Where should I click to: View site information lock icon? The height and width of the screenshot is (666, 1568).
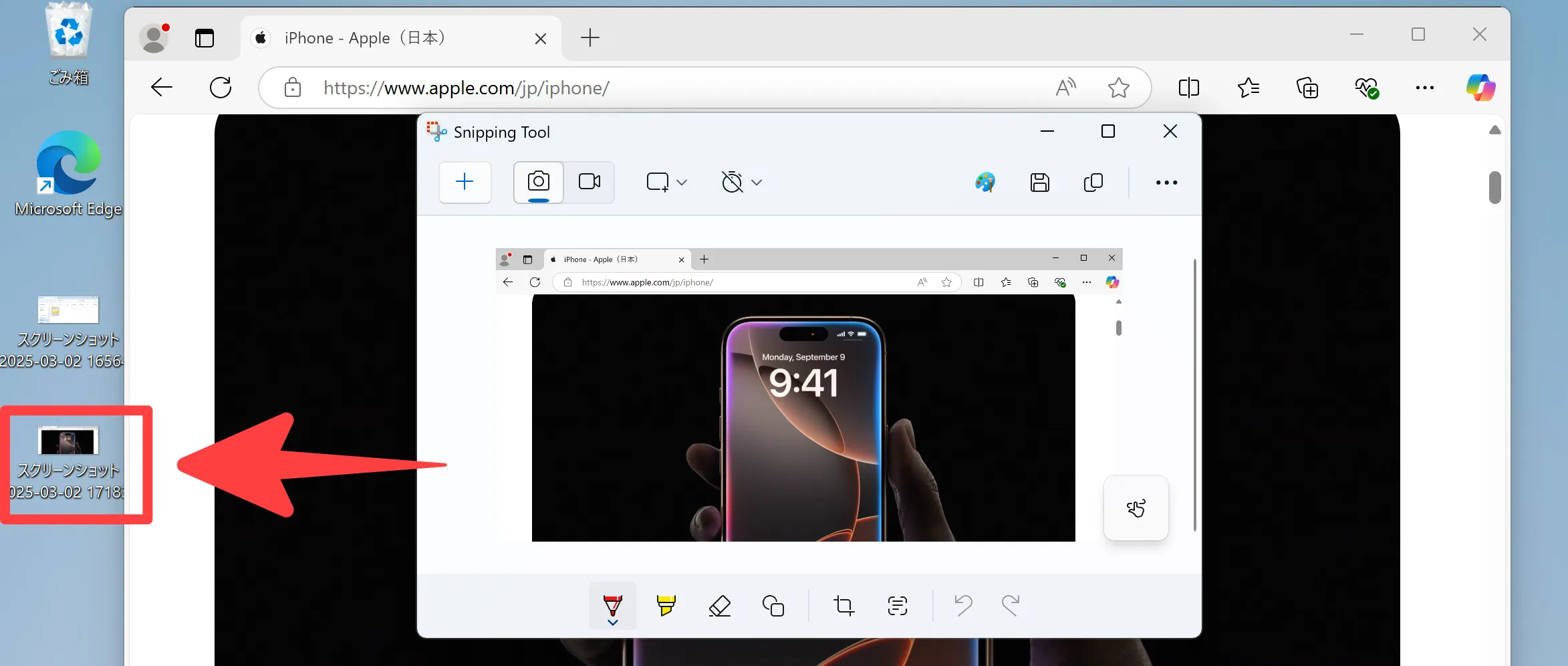(293, 88)
